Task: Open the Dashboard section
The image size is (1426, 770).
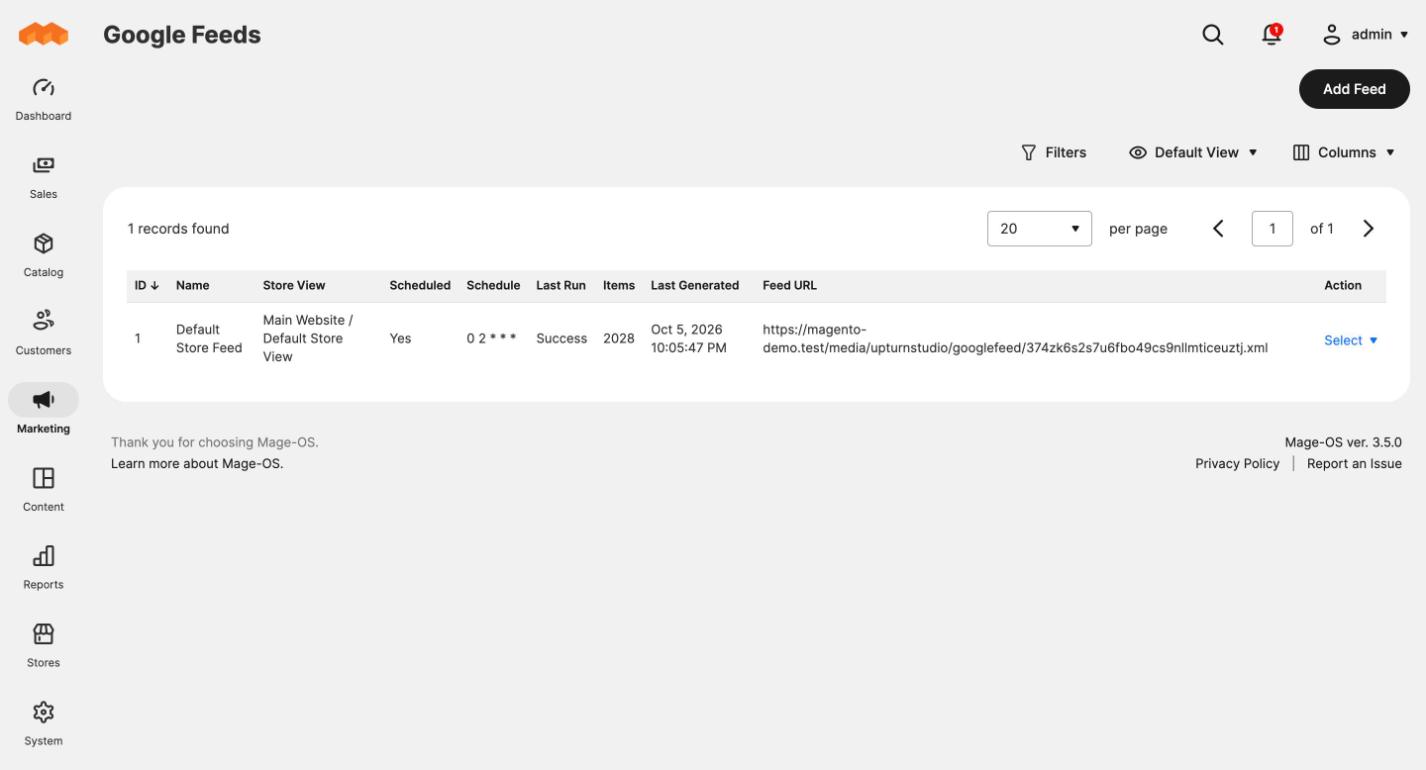Action: click(x=43, y=99)
